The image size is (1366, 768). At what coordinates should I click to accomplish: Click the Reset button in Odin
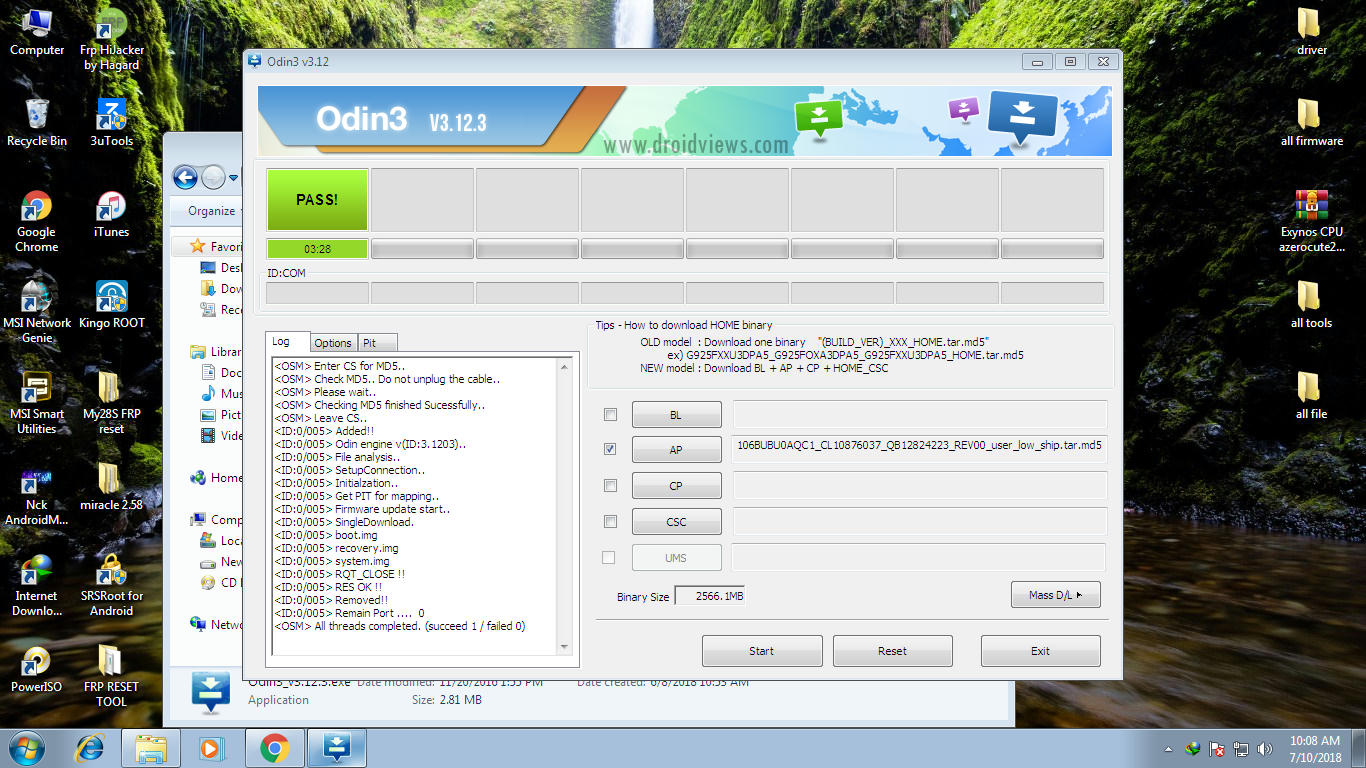[x=892, y=651]
